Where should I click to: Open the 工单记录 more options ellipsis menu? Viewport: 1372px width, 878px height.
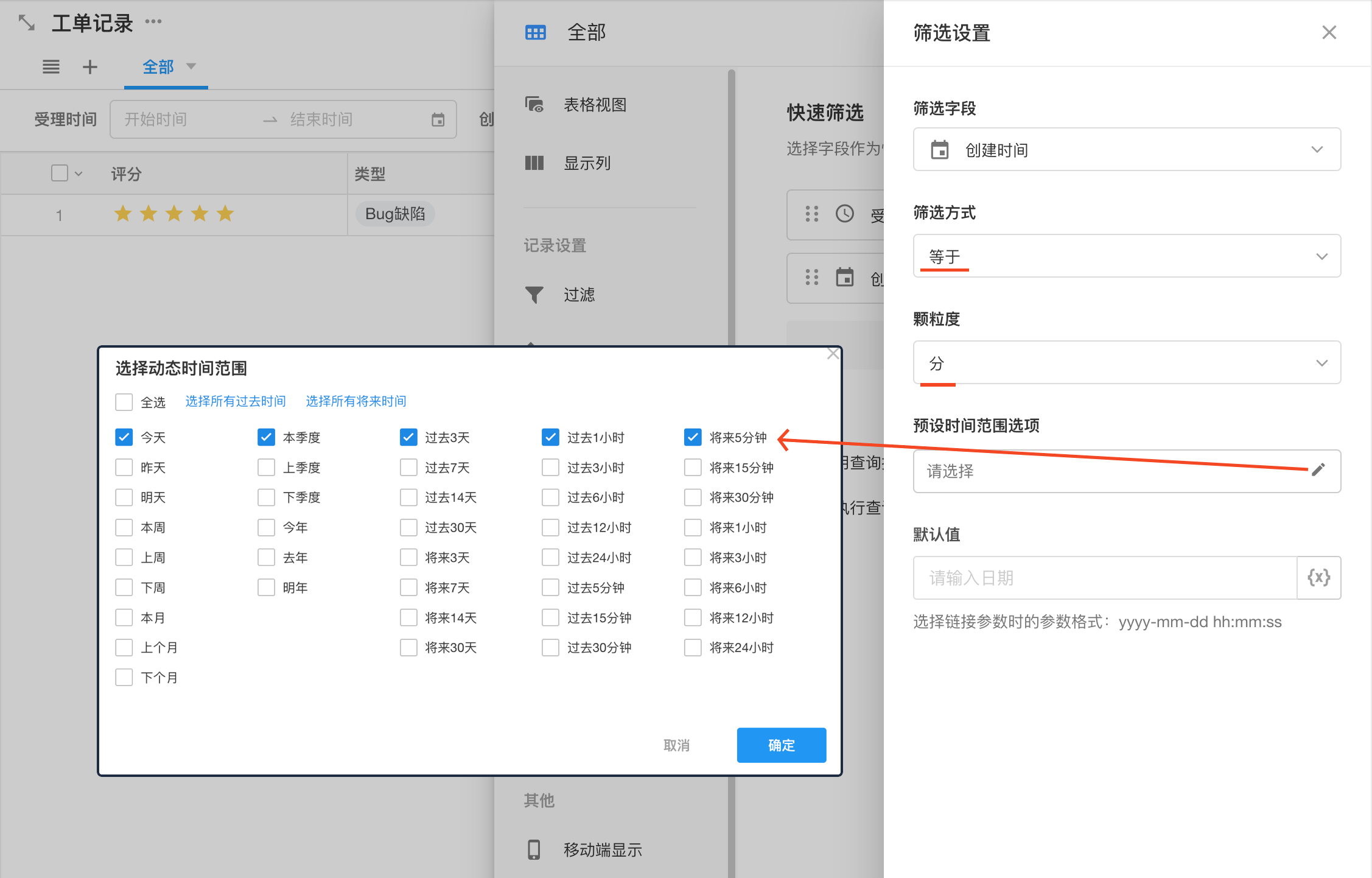pyautogui.click(x=153, y=22)
